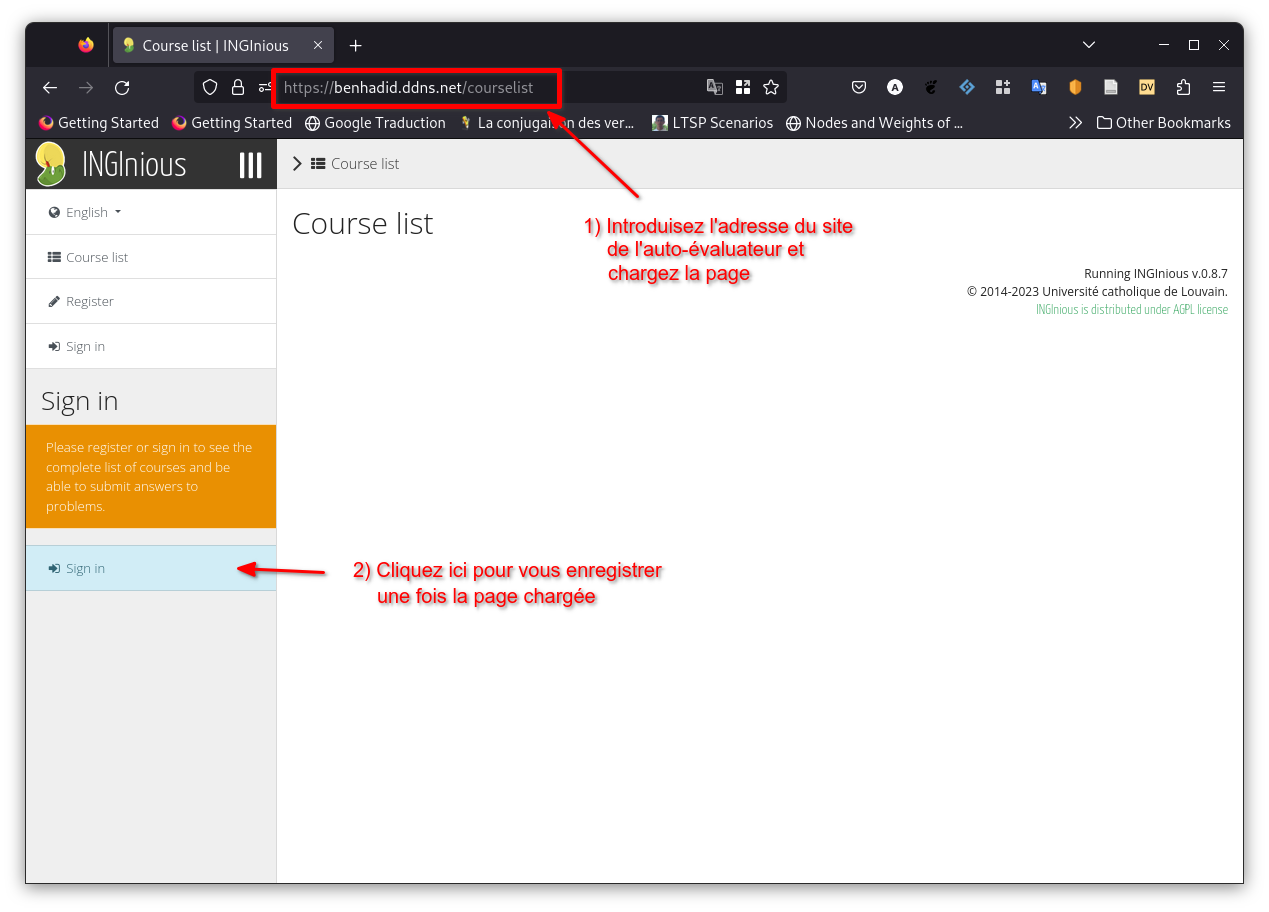Open the Other Bookmarks folder

pos(1163,123)
